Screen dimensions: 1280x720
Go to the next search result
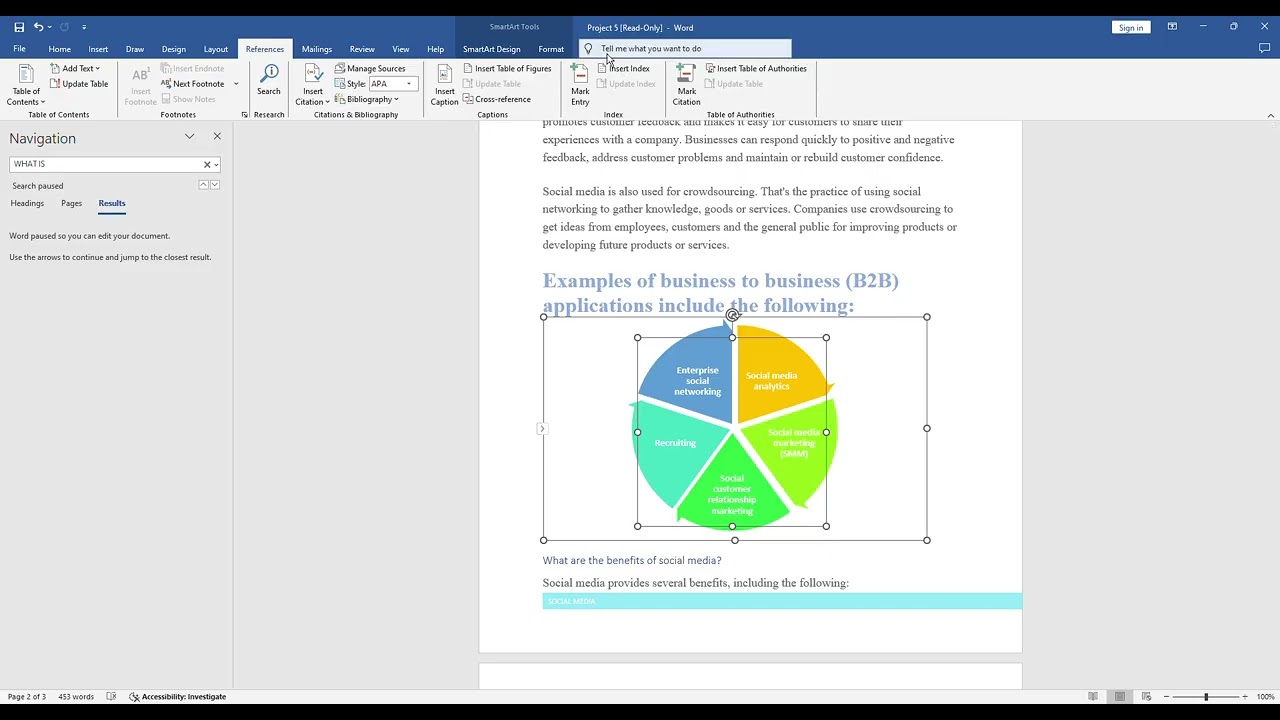(214, 185)
